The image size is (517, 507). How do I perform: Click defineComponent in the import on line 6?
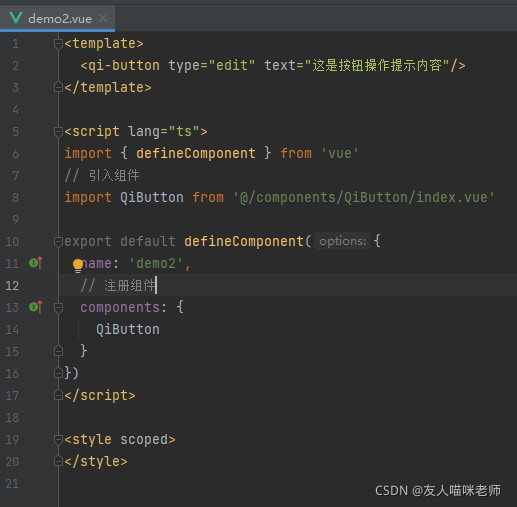[196, 153]
